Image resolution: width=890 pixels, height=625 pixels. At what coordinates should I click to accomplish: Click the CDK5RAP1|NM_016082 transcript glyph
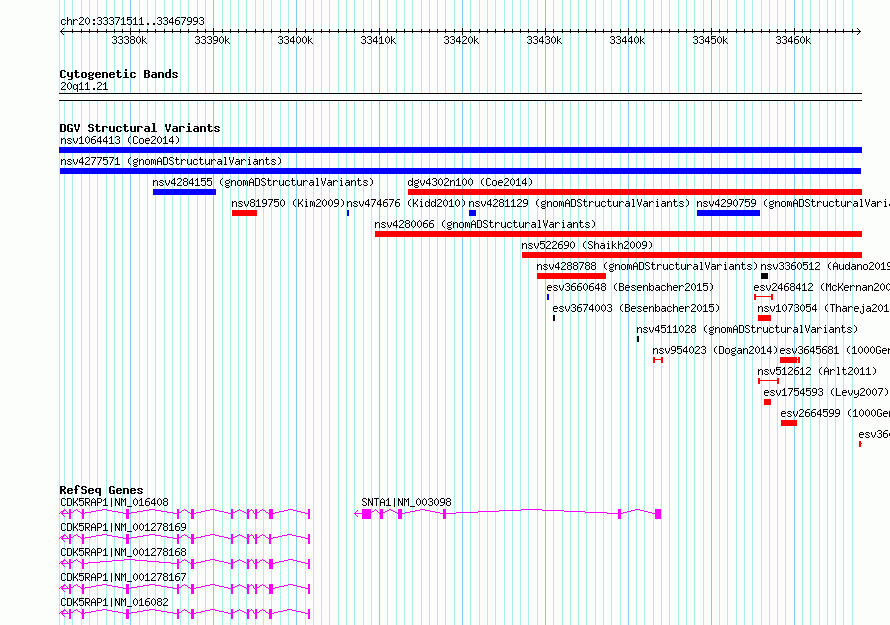pyautogui.click(x=185, y=614)
